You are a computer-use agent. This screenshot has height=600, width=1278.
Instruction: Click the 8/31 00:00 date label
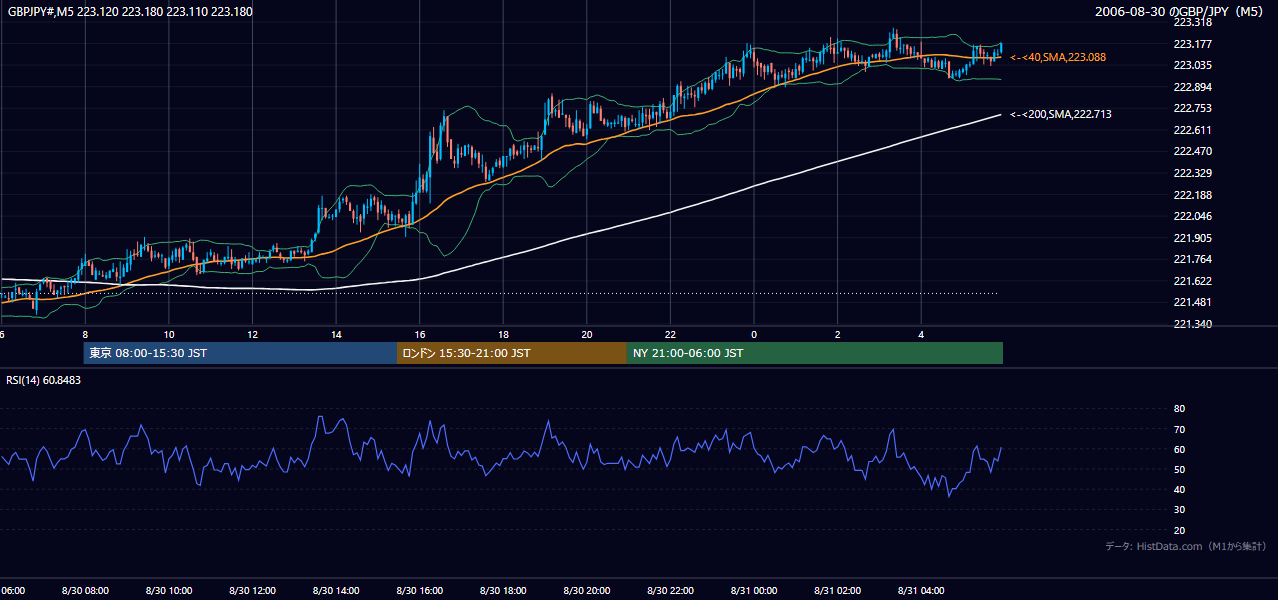tap(754, 590)
